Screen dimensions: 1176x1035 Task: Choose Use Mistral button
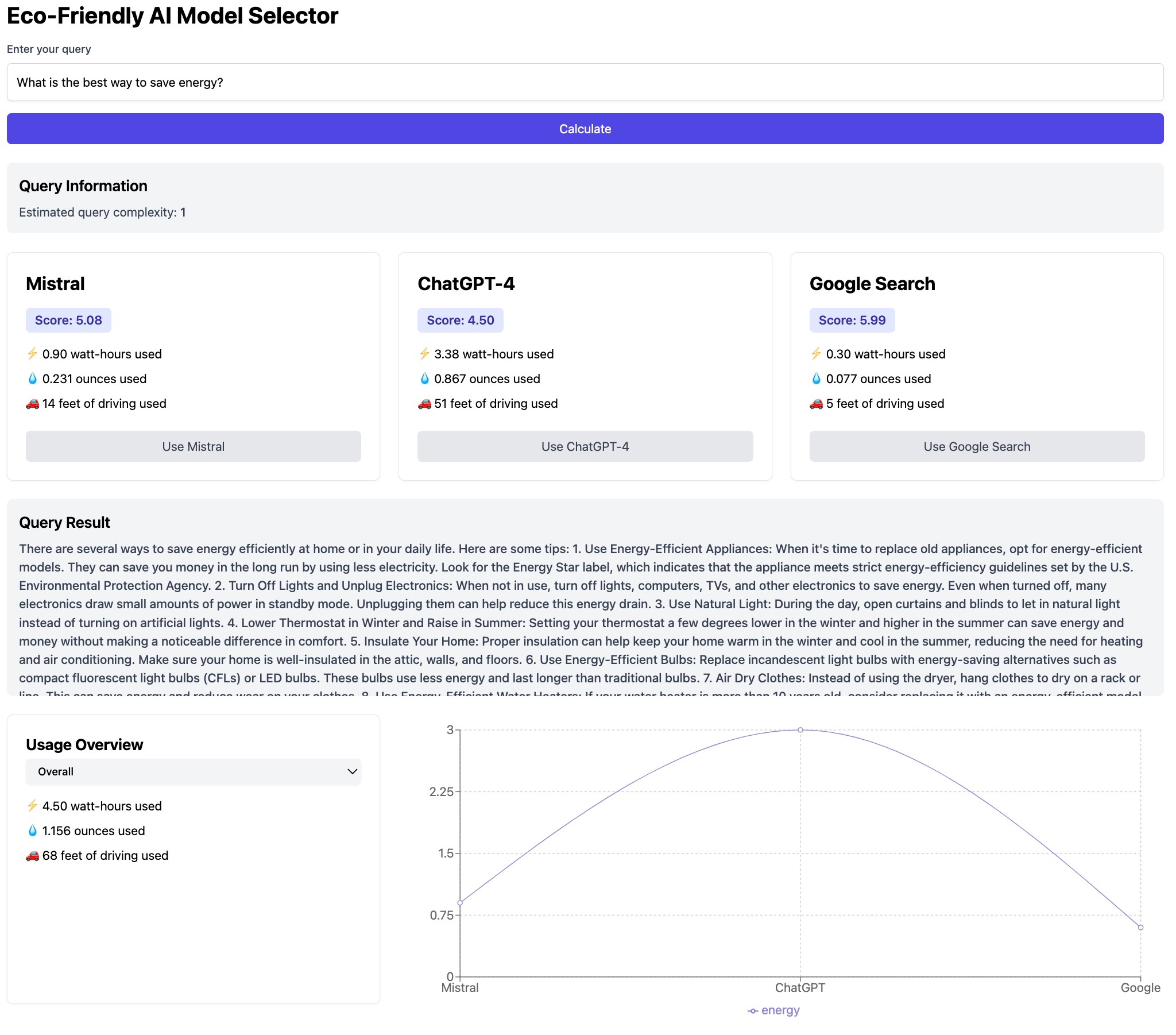point(193,446)
